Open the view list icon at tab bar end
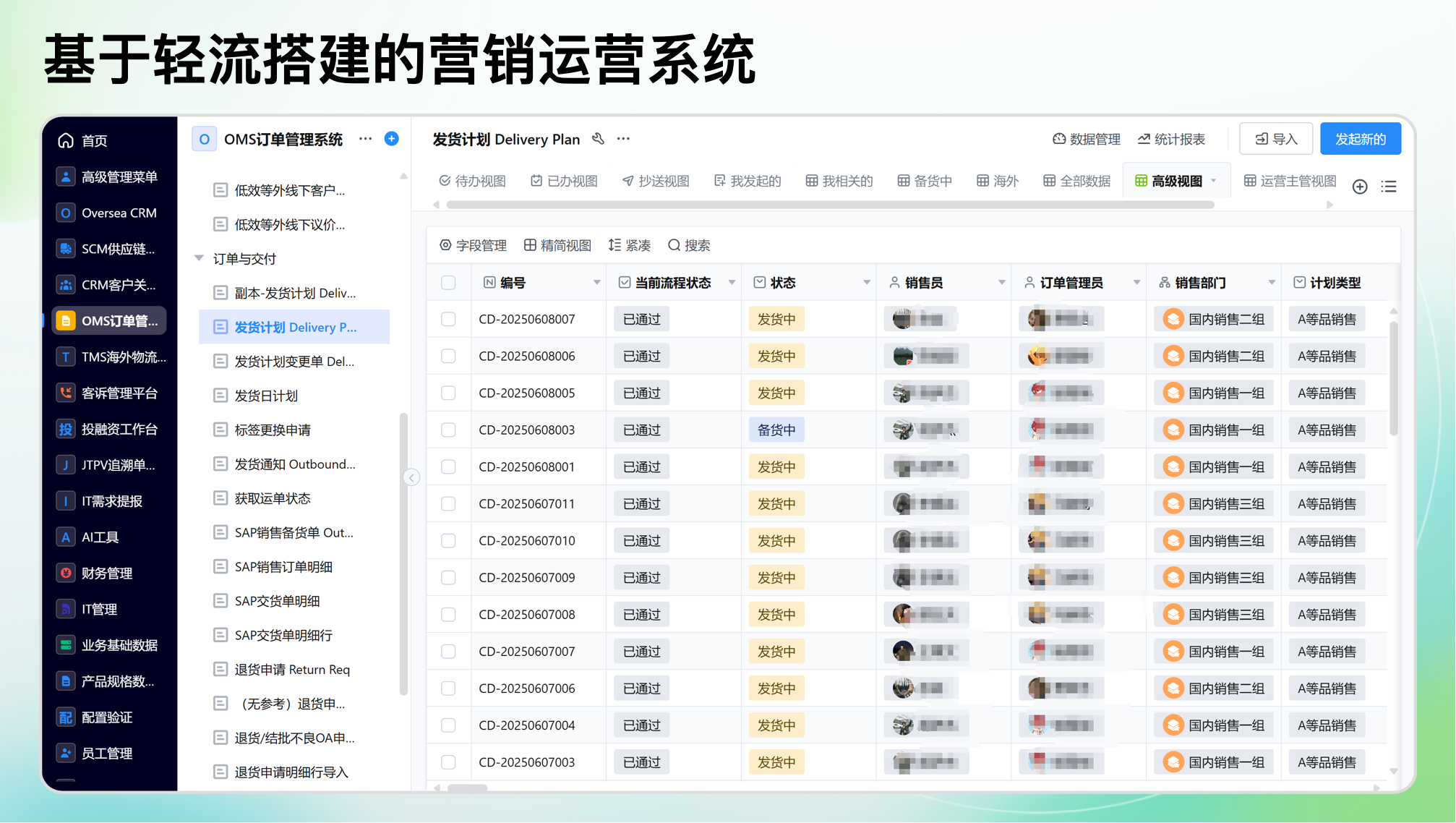 coord(1389,187)
